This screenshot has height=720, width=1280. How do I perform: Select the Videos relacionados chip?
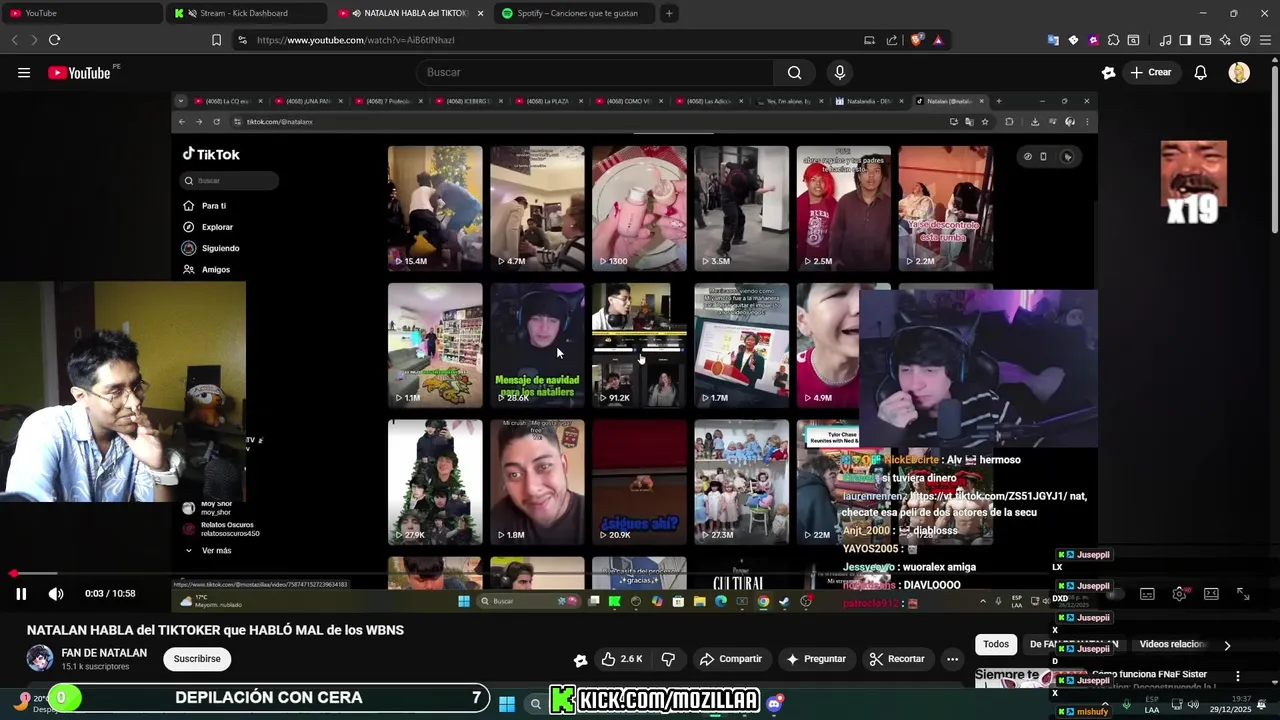pos(1173,645)
